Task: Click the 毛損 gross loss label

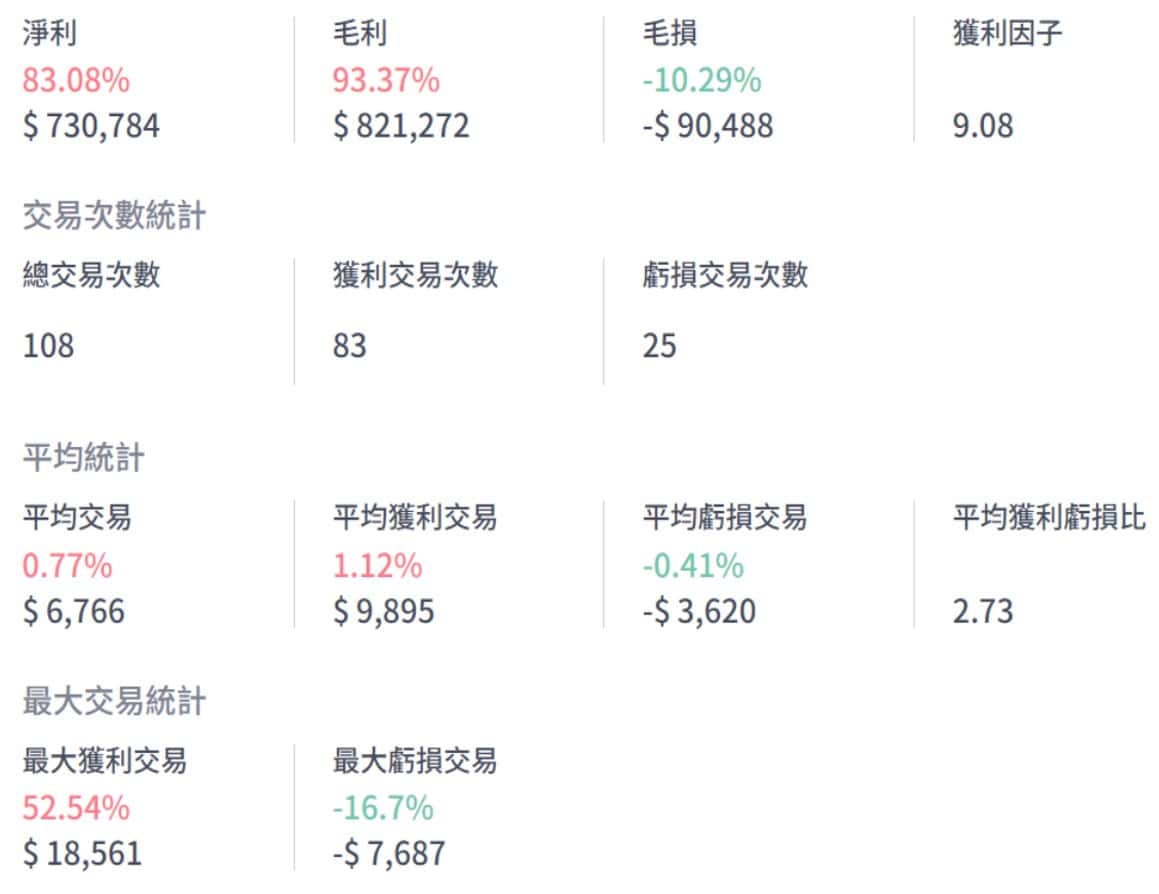Action: 670,33
